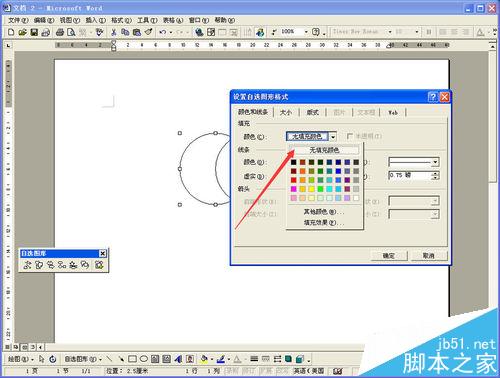Open the File (文件) menu

pos(18,20)
